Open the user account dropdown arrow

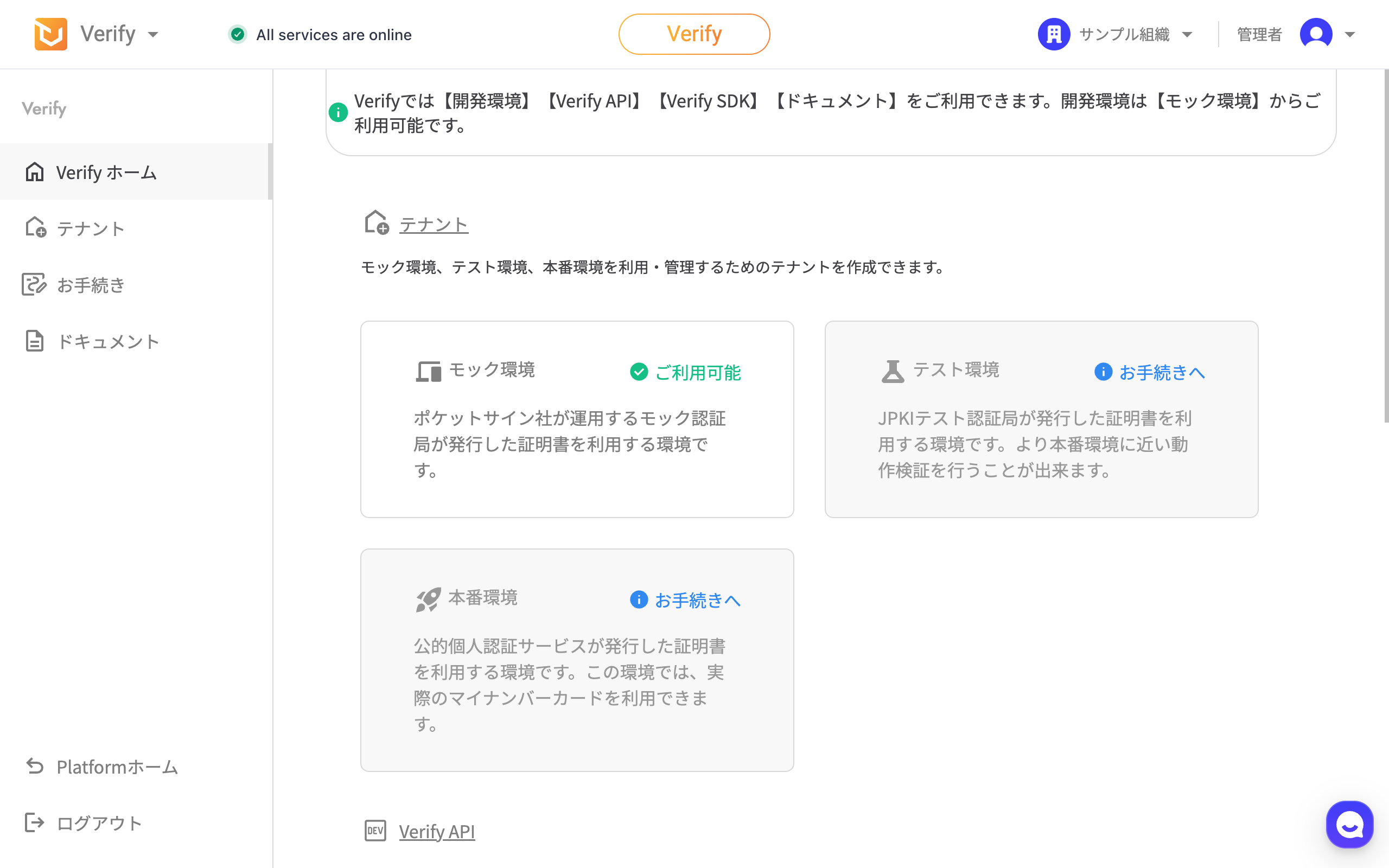(1350, 34)
